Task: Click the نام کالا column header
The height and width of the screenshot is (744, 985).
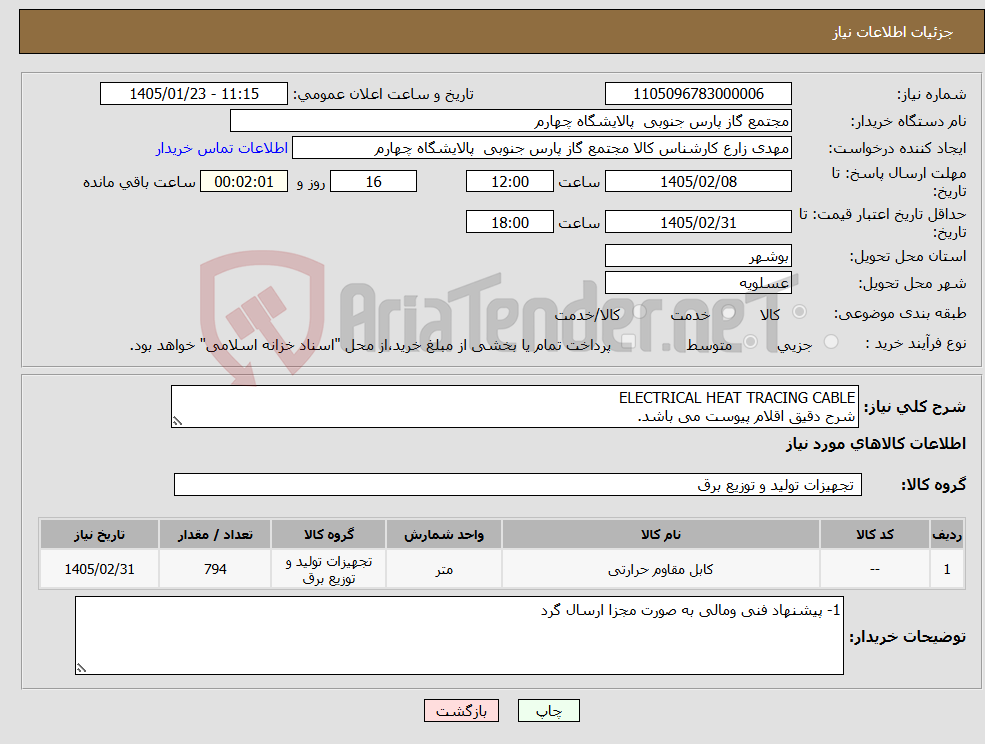Action: 660,535
